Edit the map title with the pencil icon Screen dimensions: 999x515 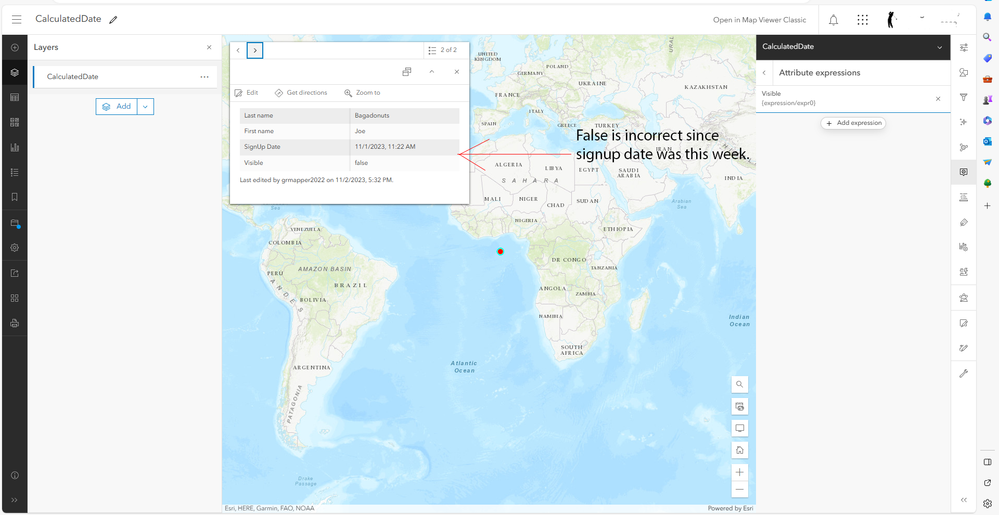[x=113, y=20]
